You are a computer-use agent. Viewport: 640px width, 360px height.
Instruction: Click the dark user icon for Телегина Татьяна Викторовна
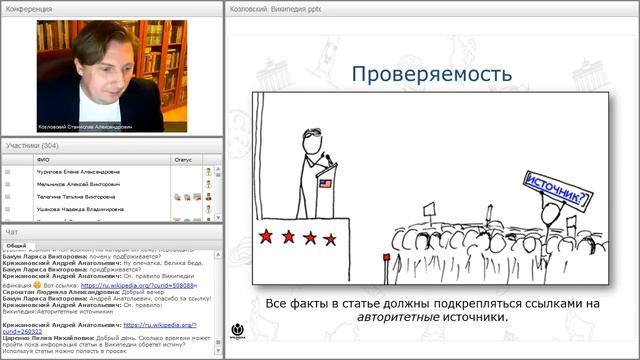(x=208, y=197)
